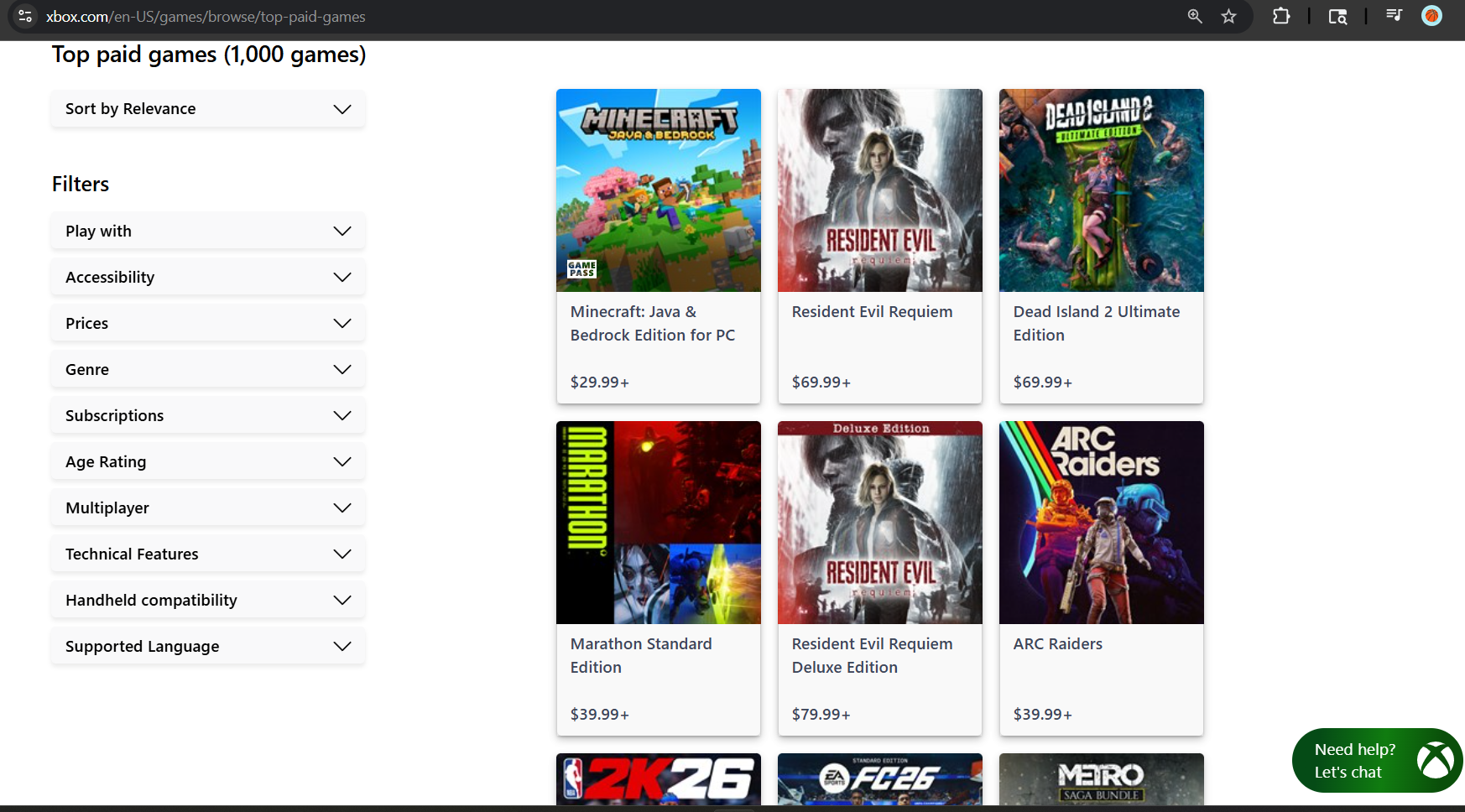Click the $79.99+ price under Resident Evil Deluxe

coord(821,715)
